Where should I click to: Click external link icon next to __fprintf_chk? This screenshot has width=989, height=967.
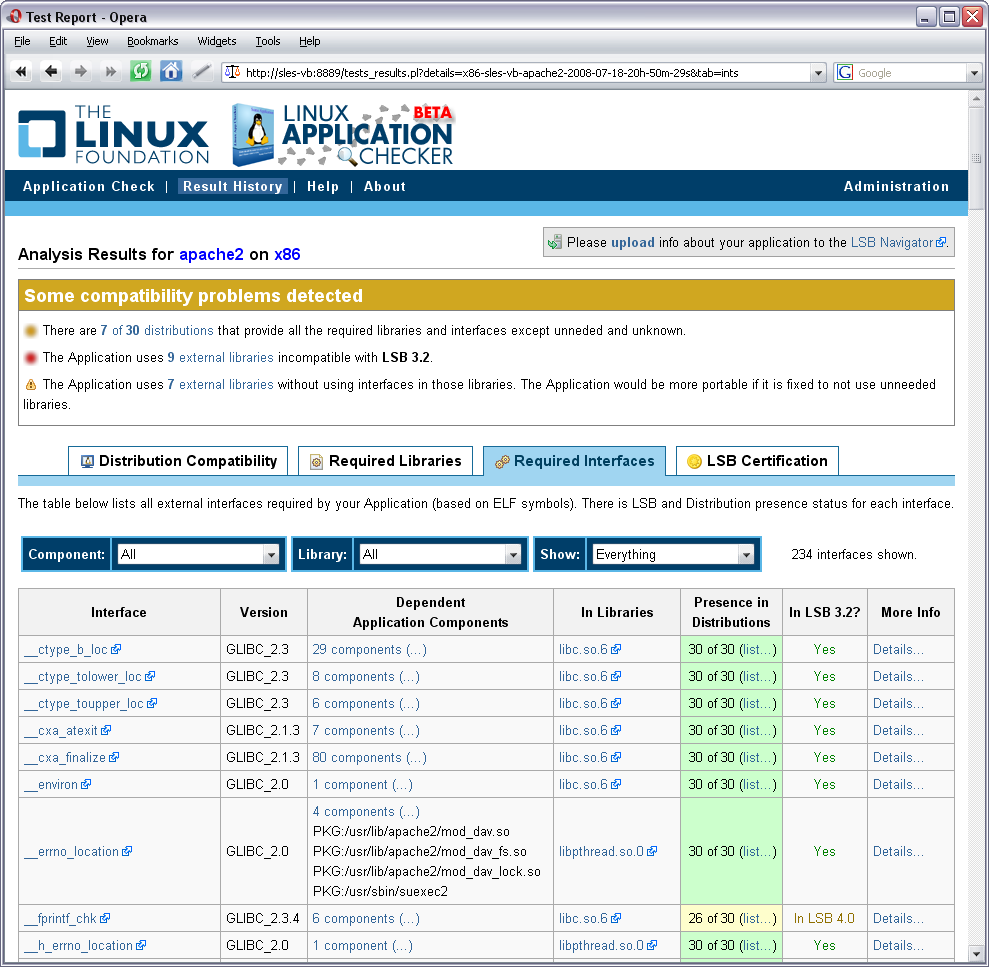[x=105, y=918]
